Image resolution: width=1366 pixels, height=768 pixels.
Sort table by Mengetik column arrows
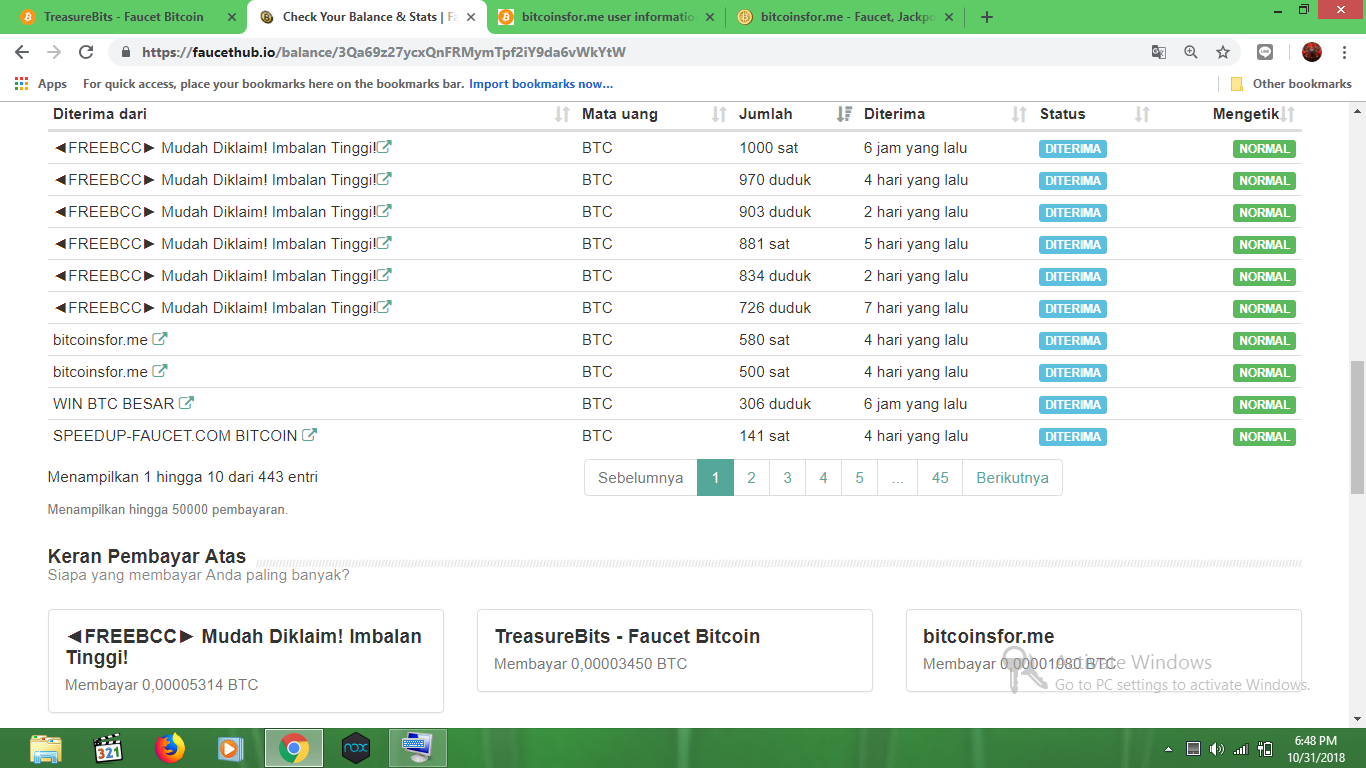click(1288, 114)
